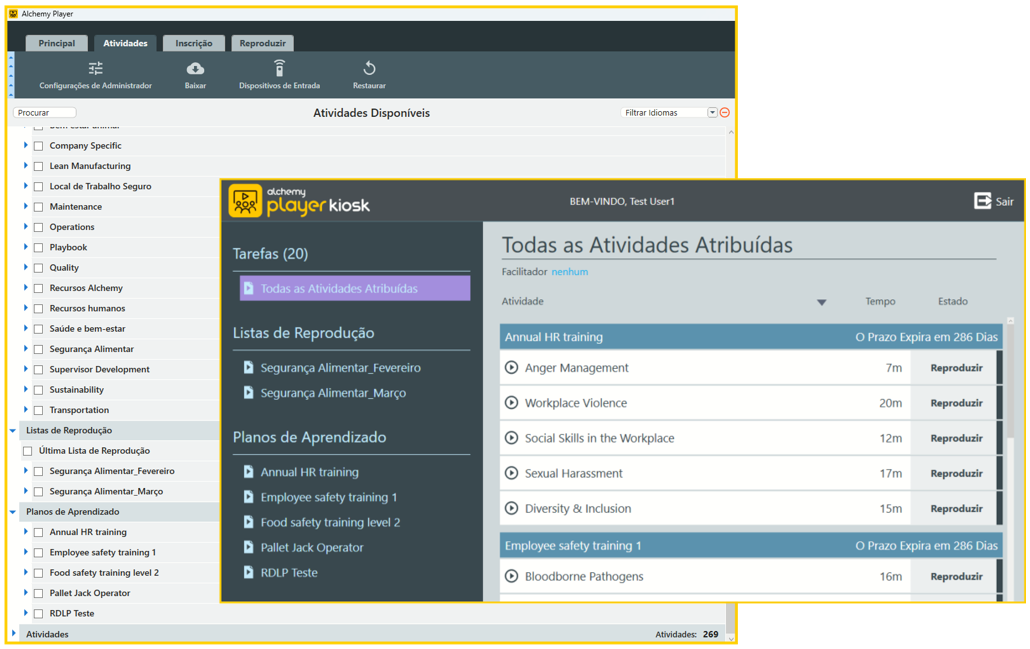
Task: Click the red clear filter icon
Action: [725, 113]
